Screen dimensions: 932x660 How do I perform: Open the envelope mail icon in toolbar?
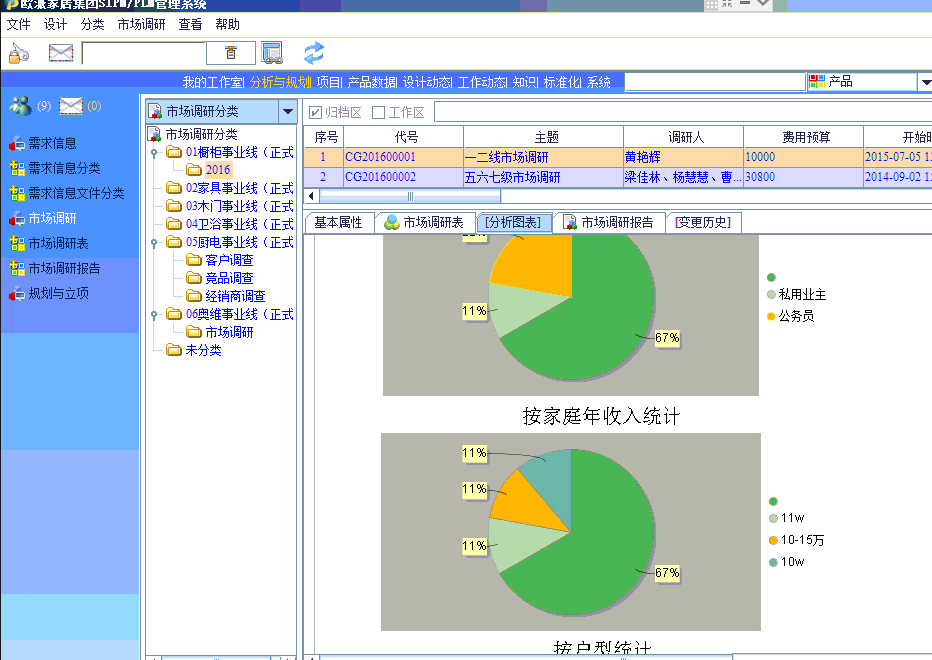(61, 53)
